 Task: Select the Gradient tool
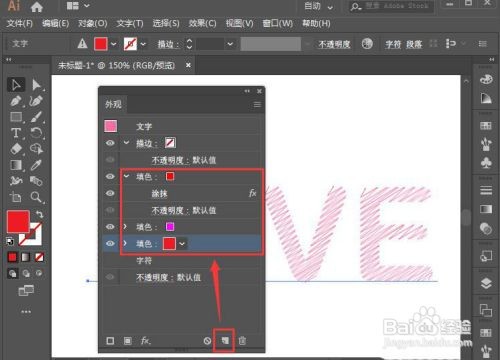16,165
